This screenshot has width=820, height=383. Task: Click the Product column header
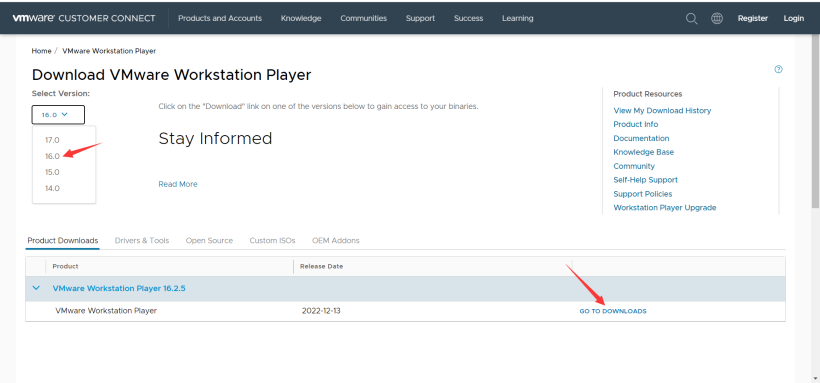[x=65, y=266]
